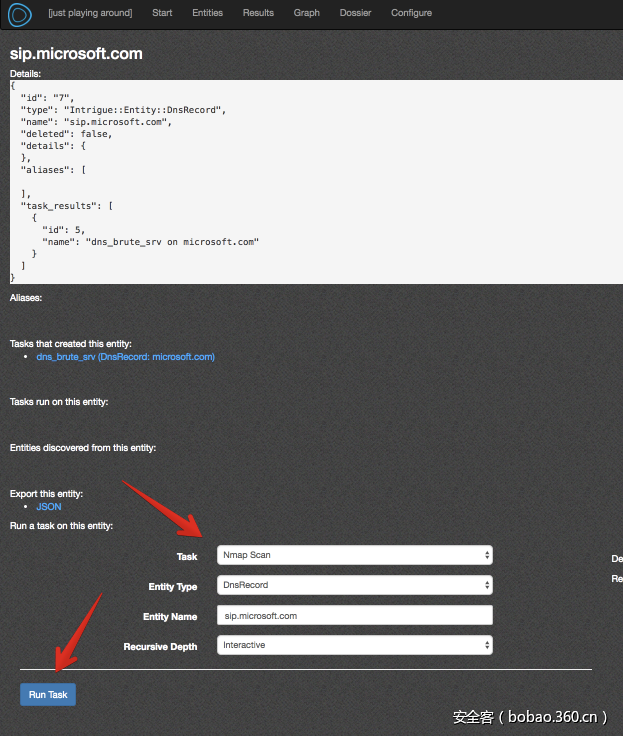Click the Entity Name input field
The image size is (623, 736).
pos(354,616)
